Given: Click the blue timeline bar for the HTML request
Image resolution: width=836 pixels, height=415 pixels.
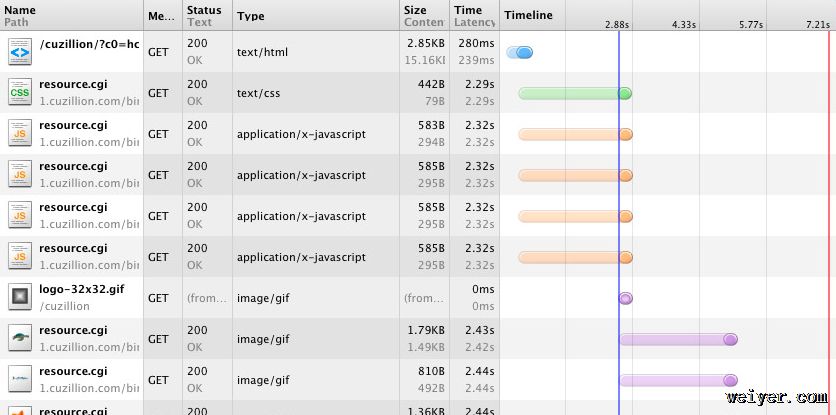Looking at the screenshot, I should [520, 52].
